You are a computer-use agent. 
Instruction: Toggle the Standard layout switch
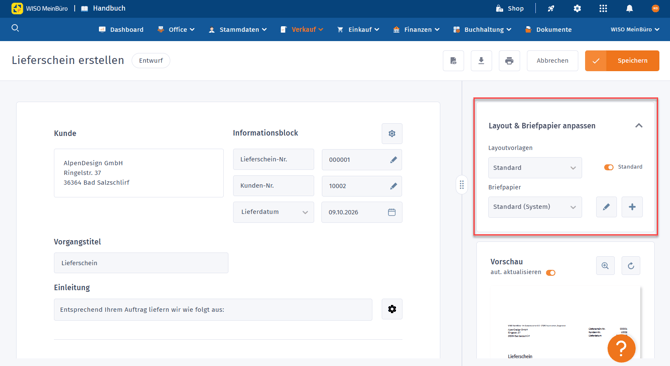tap(608, 167)
